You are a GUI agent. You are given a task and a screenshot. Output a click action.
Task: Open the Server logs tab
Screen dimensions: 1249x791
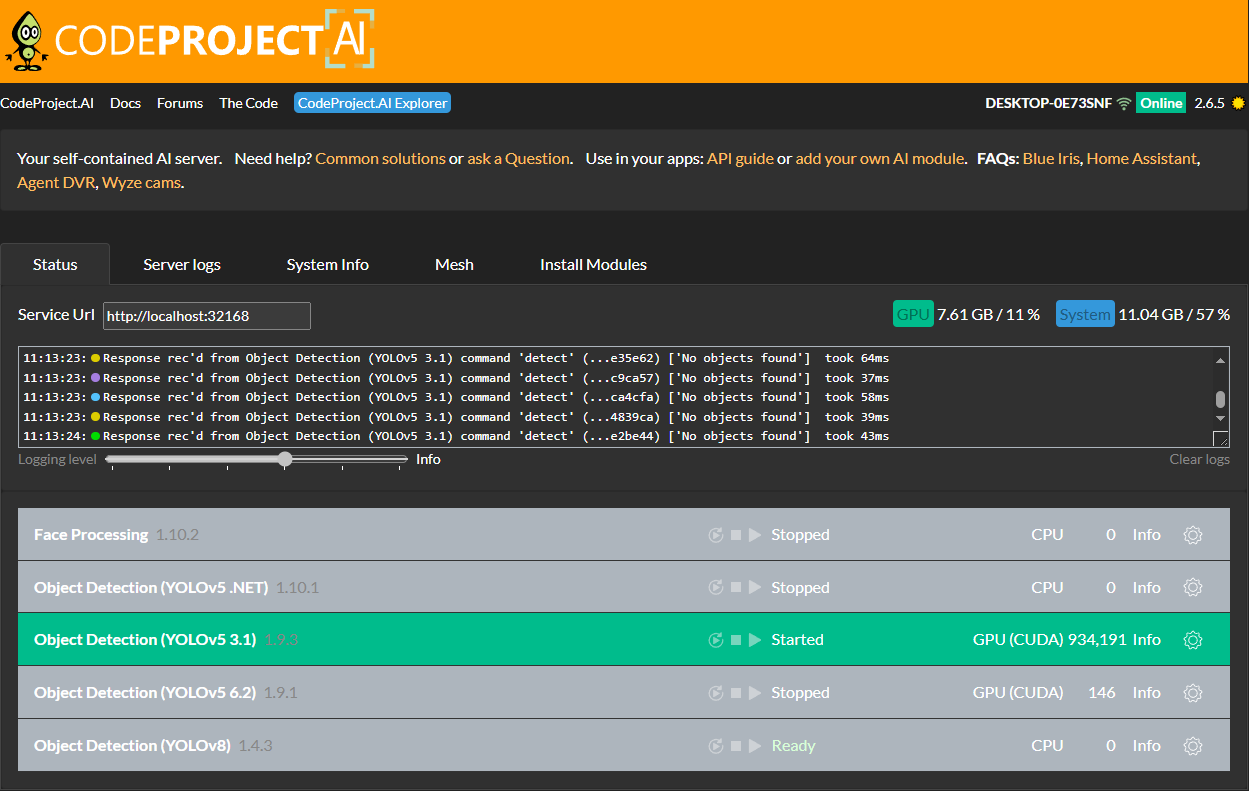(x=182, y=264)
